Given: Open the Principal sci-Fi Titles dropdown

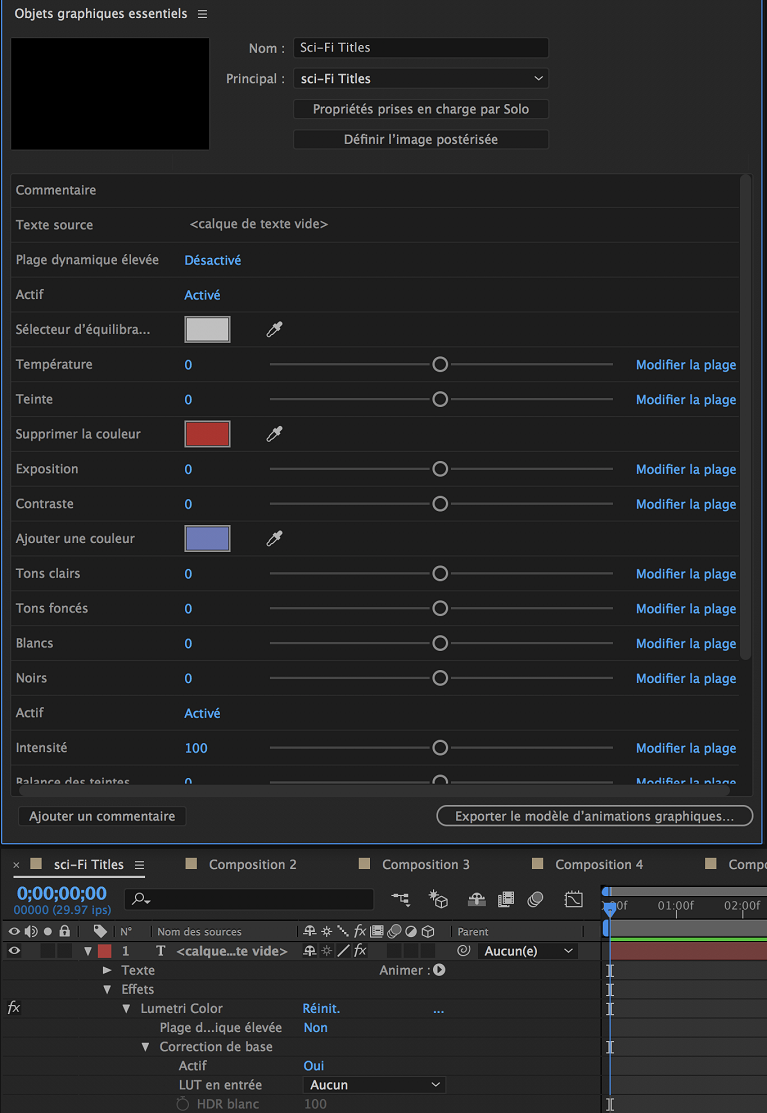Looking at the screenshot, I should [x=421, y=79].
